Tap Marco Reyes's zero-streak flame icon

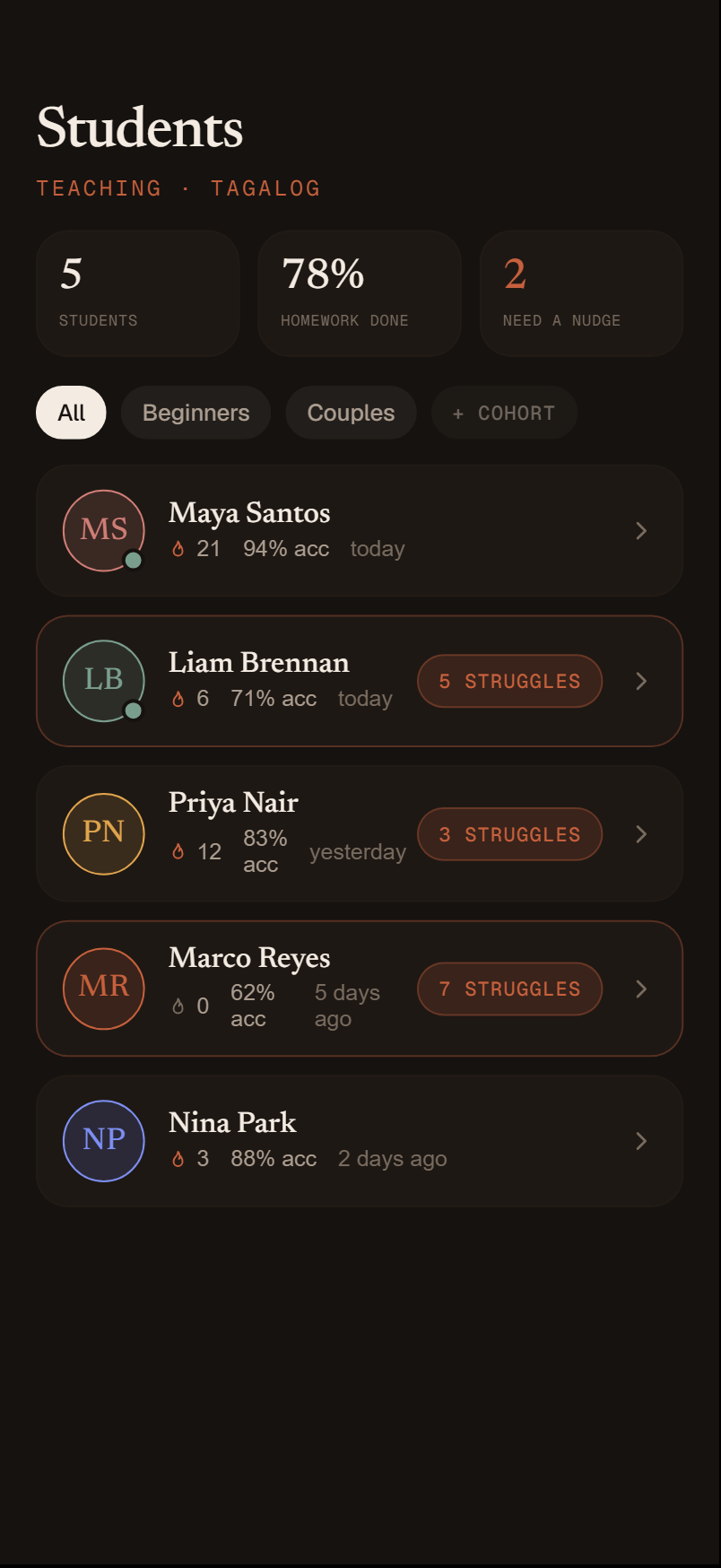tap(178, 1006)
